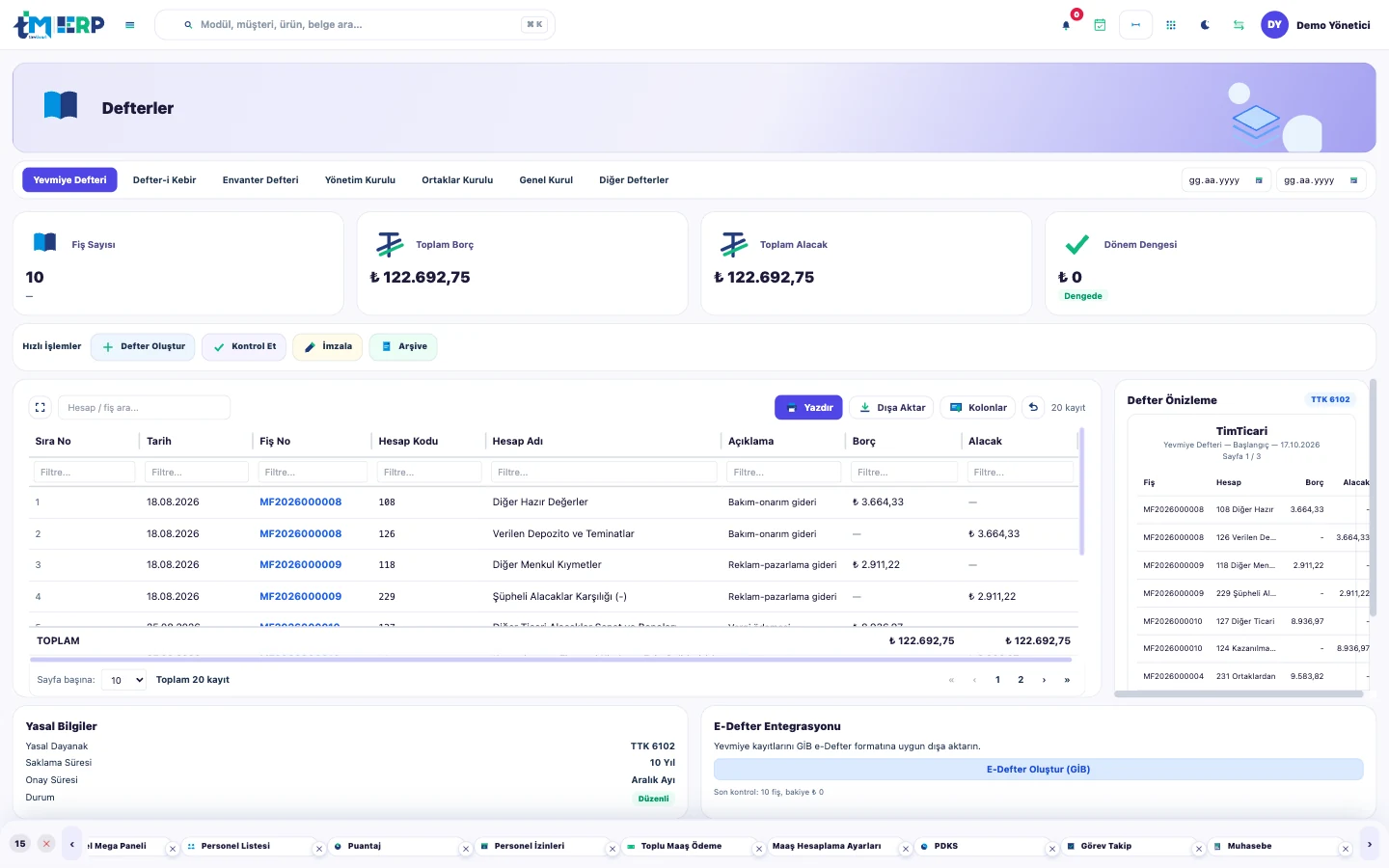Click the table horizontal scrollbar
The width and height of the screenshot is (1389, 868).
(x=551, y=660)
